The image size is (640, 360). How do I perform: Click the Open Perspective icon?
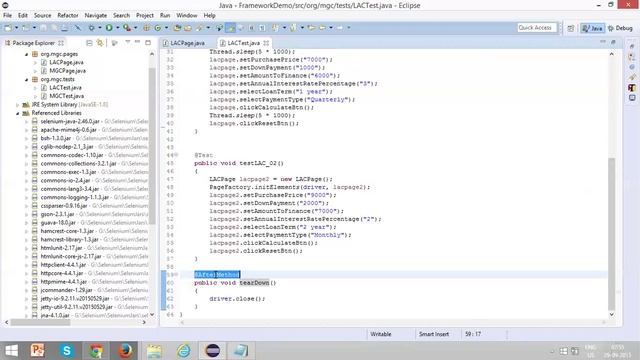[571, 28]
